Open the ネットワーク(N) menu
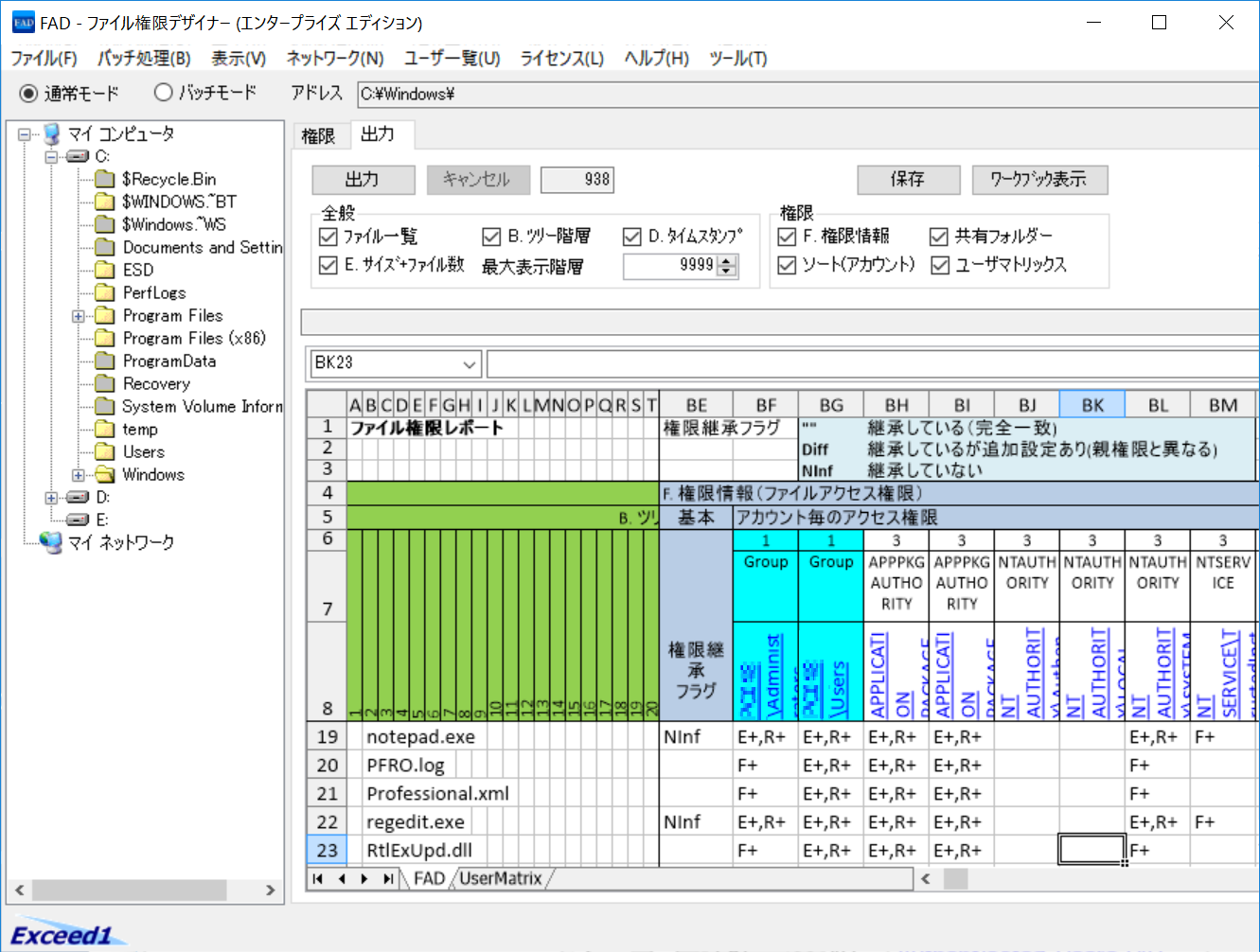The image size is (1260, 952). coord(335,59)
